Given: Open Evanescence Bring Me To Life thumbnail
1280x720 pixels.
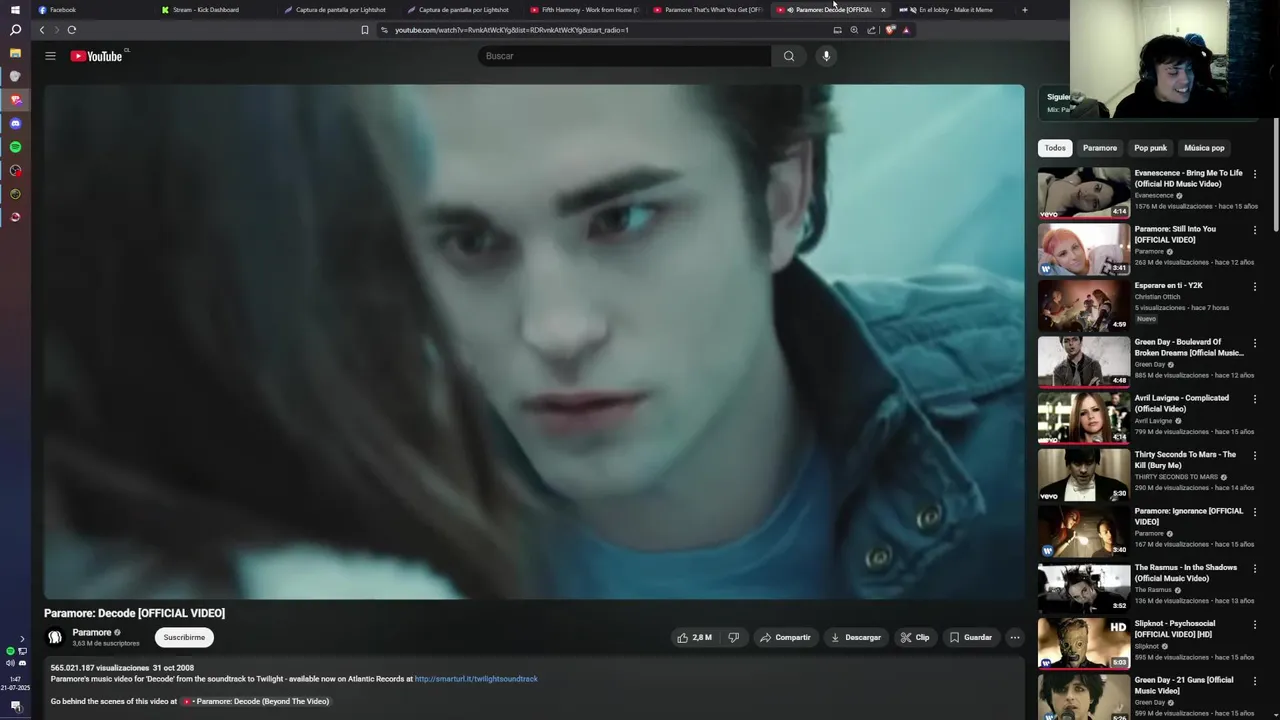Looking at the screenshot, I should coord(1084,193).
